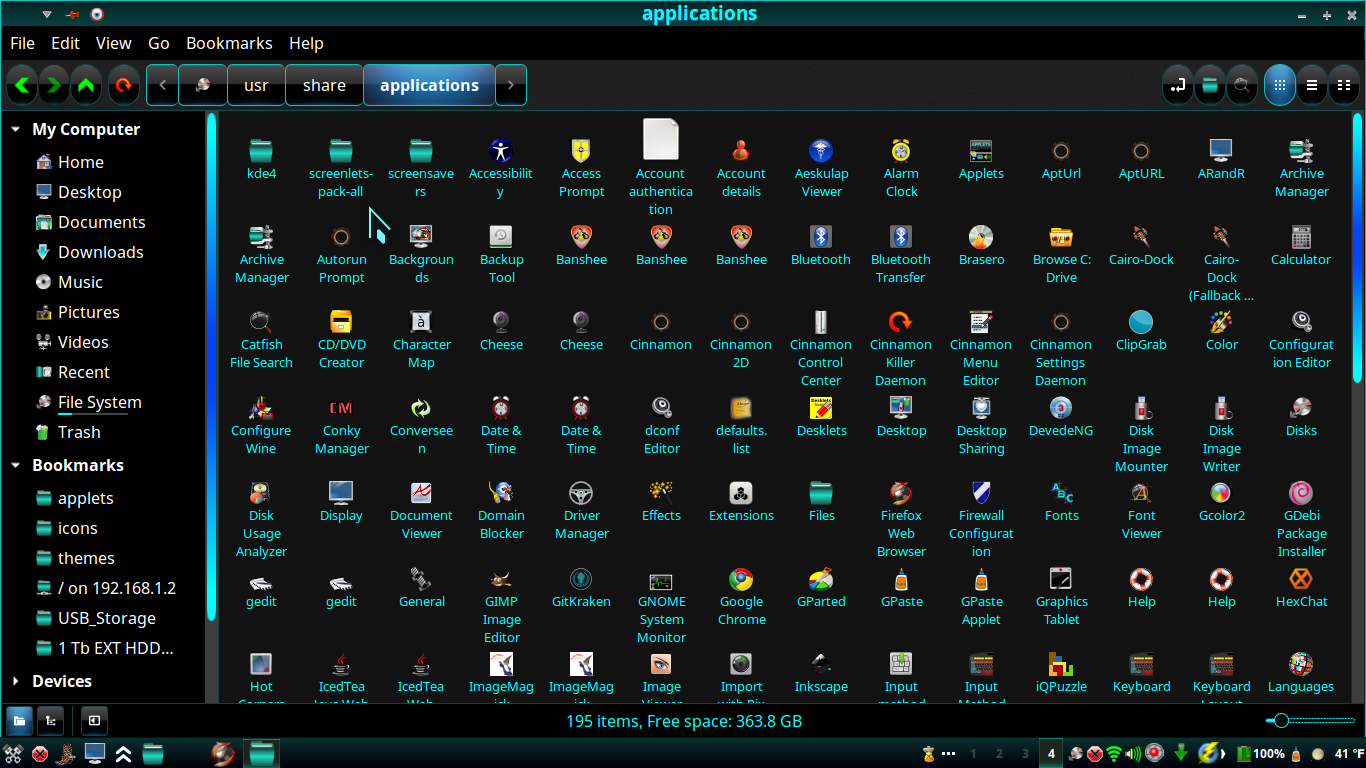Select Disk Usage Analyzer icon

point(261,492)
